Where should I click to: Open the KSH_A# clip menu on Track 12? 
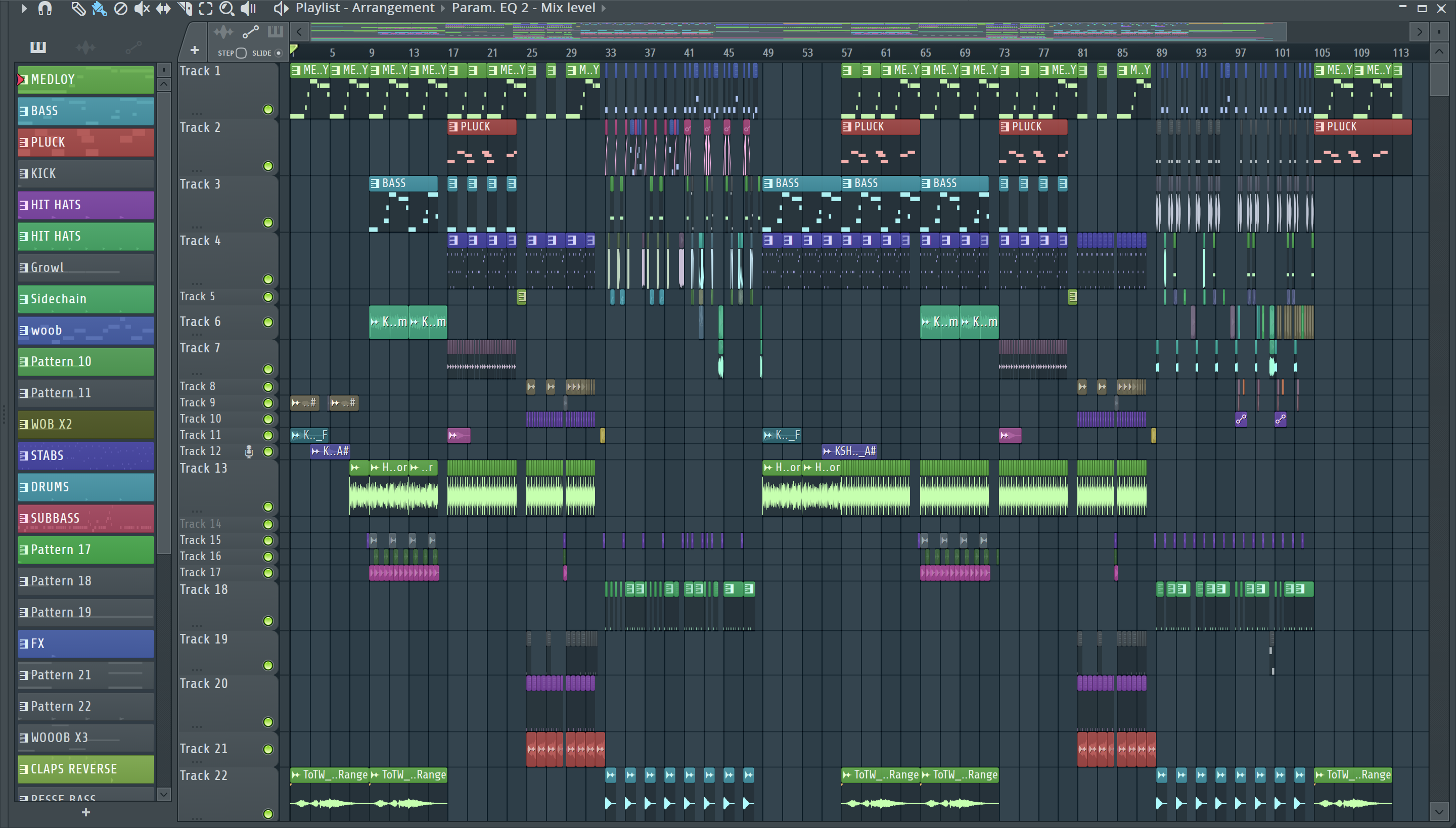click(827, 451)
